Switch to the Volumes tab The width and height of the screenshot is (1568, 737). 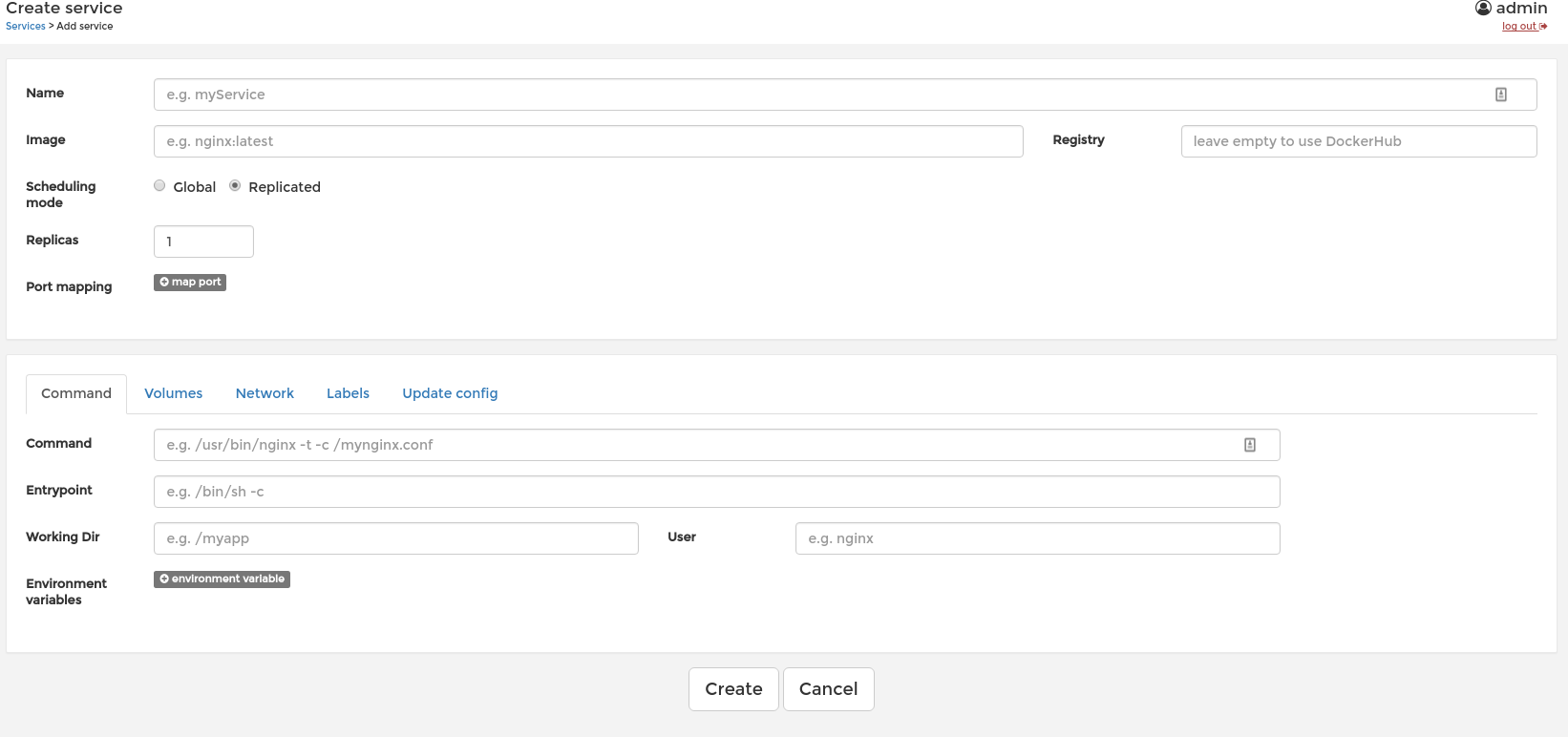click(173, 393)
